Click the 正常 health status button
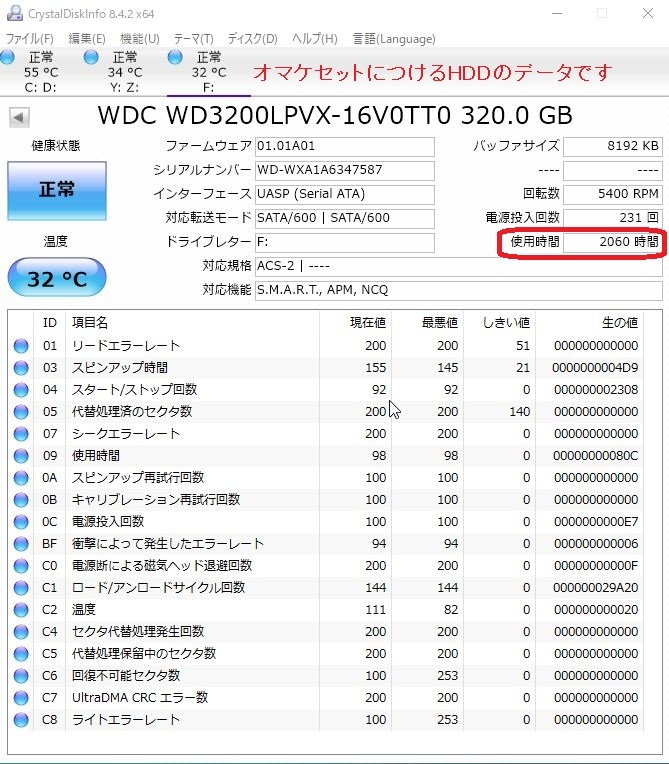The width and height of the screenshot is (669, 764). pyautogui.click(x=57, y=191)
